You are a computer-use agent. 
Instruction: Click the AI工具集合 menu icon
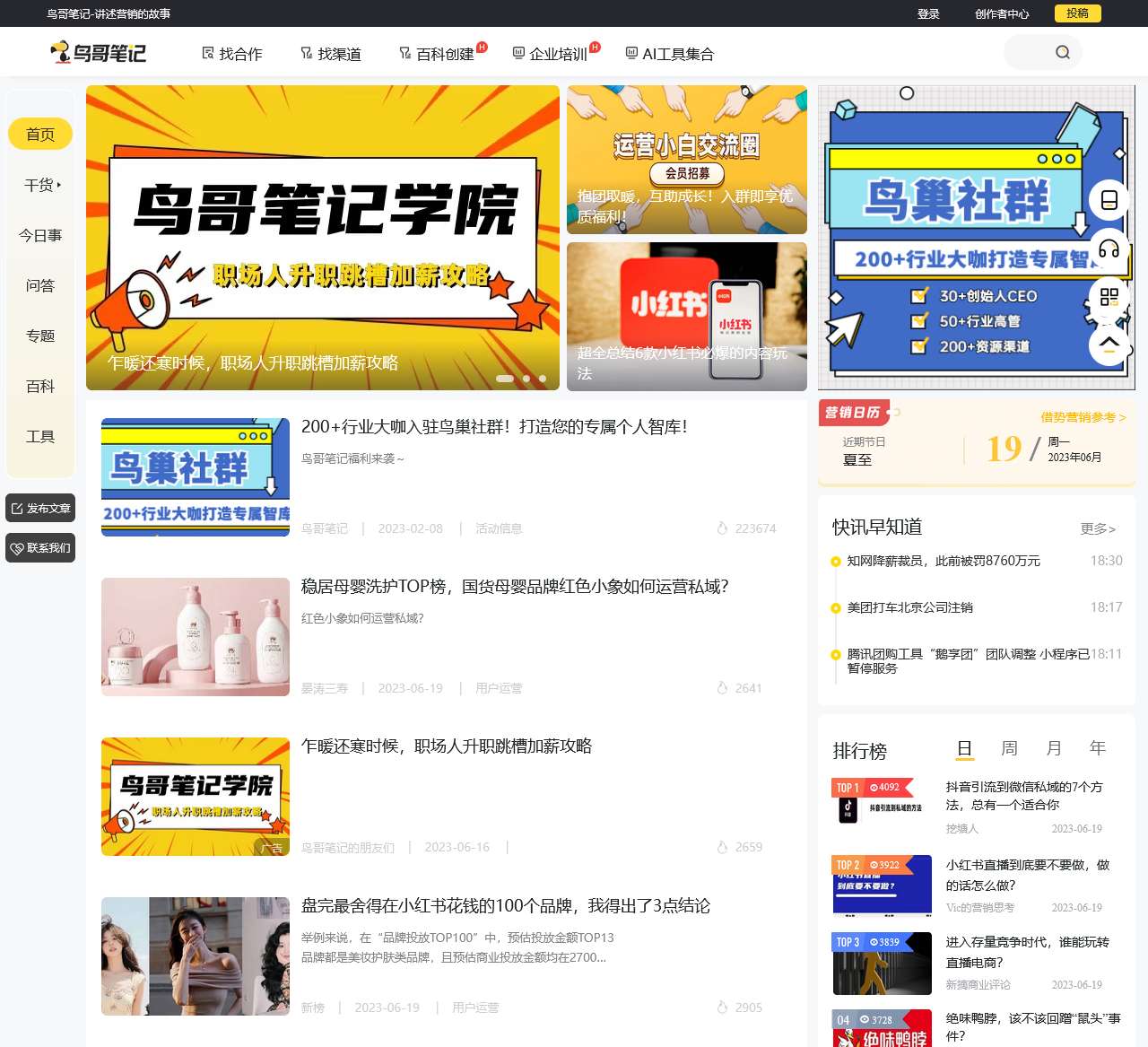tap(631, 53)
